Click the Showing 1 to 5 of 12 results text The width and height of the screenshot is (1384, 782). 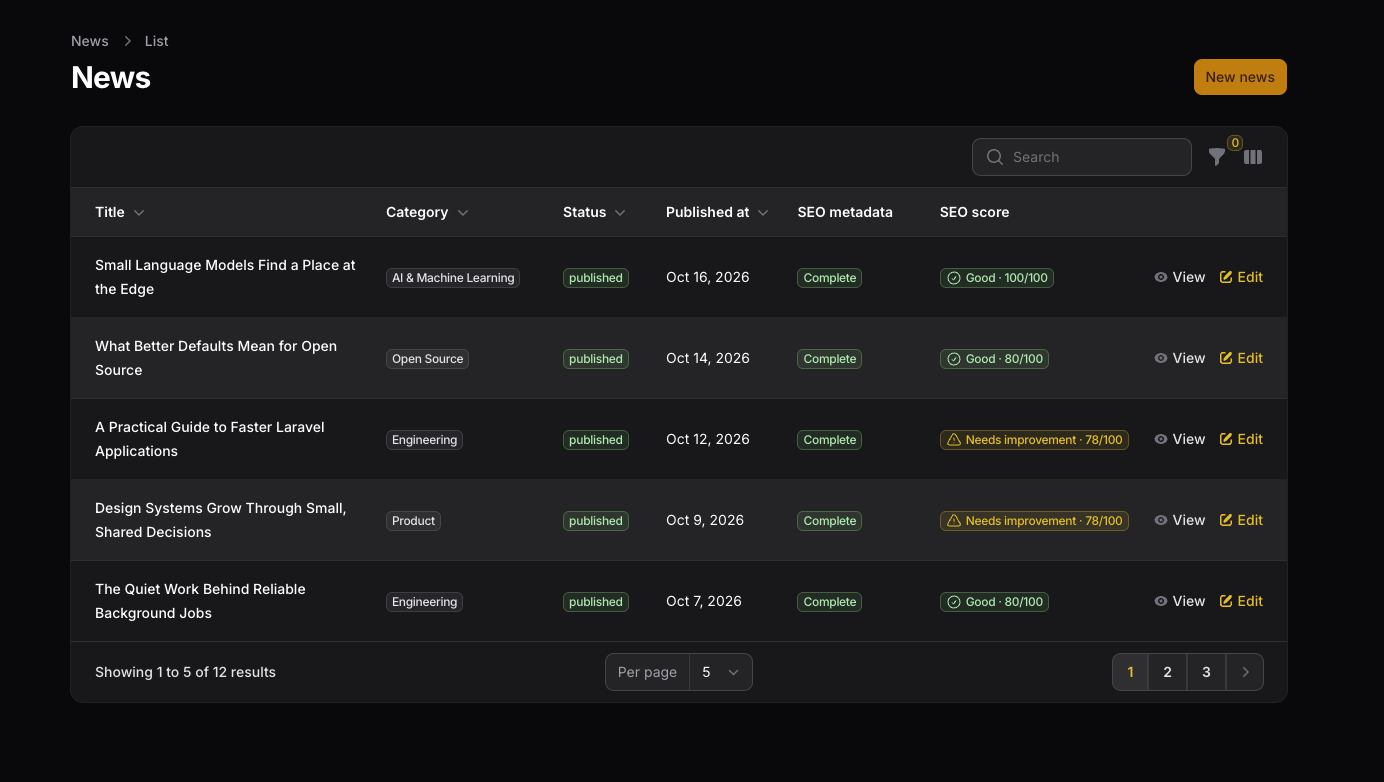[x=185, y=672]
